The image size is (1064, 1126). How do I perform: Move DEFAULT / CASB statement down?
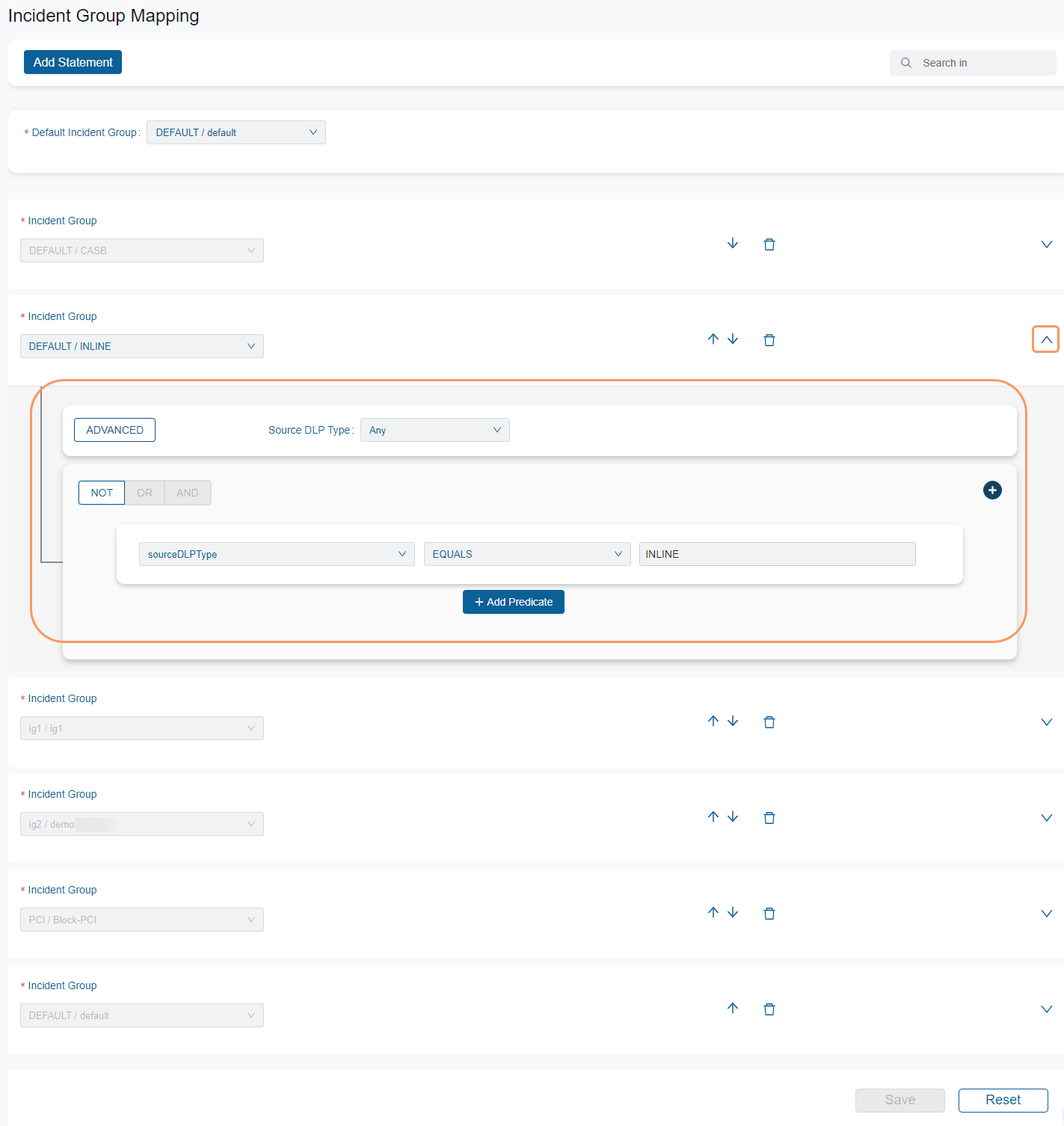[733, 244]
